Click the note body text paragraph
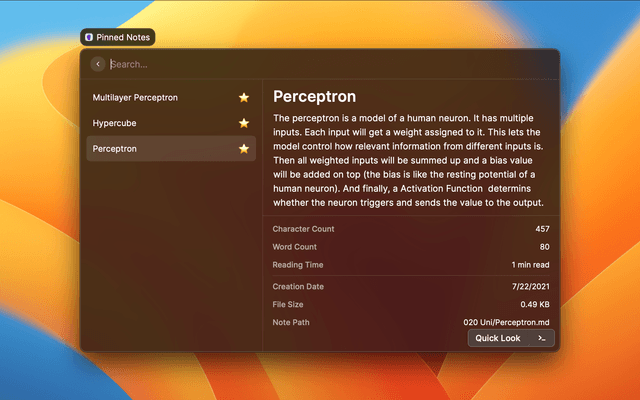Viewport: 640px width, 400px height. pos(409,161)
